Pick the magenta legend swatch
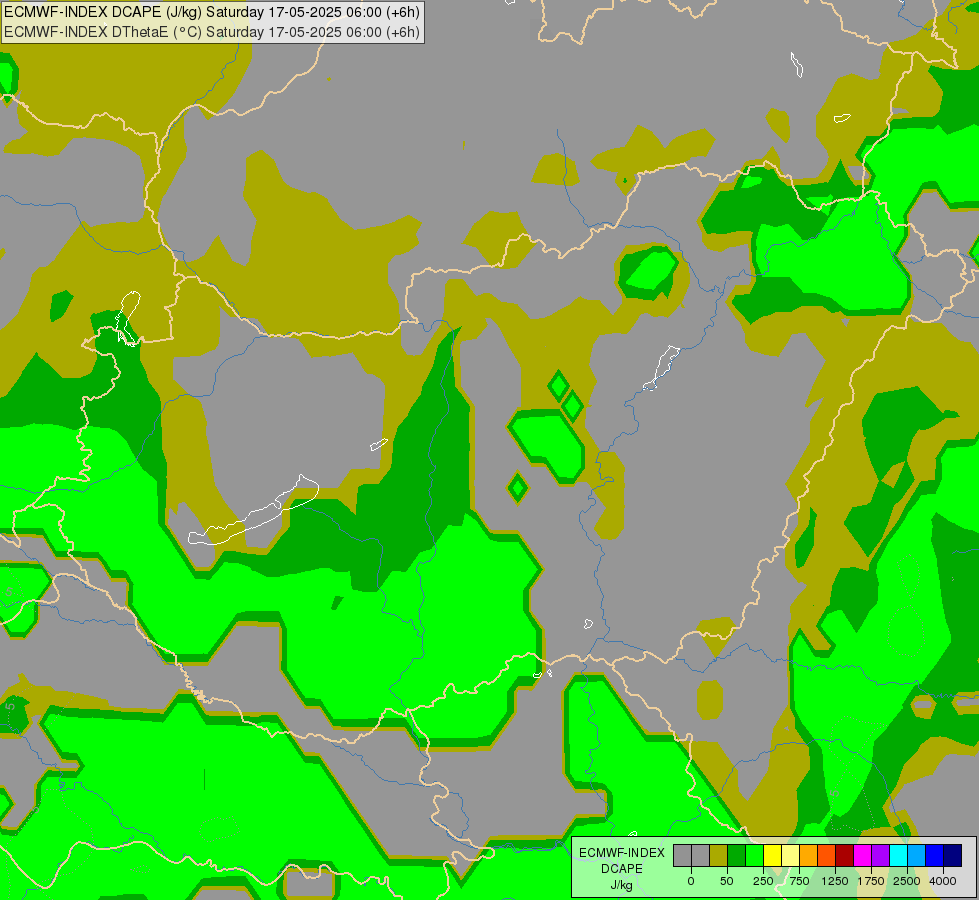This screenshot has height=900, width=979. click(x=863, y=855)
